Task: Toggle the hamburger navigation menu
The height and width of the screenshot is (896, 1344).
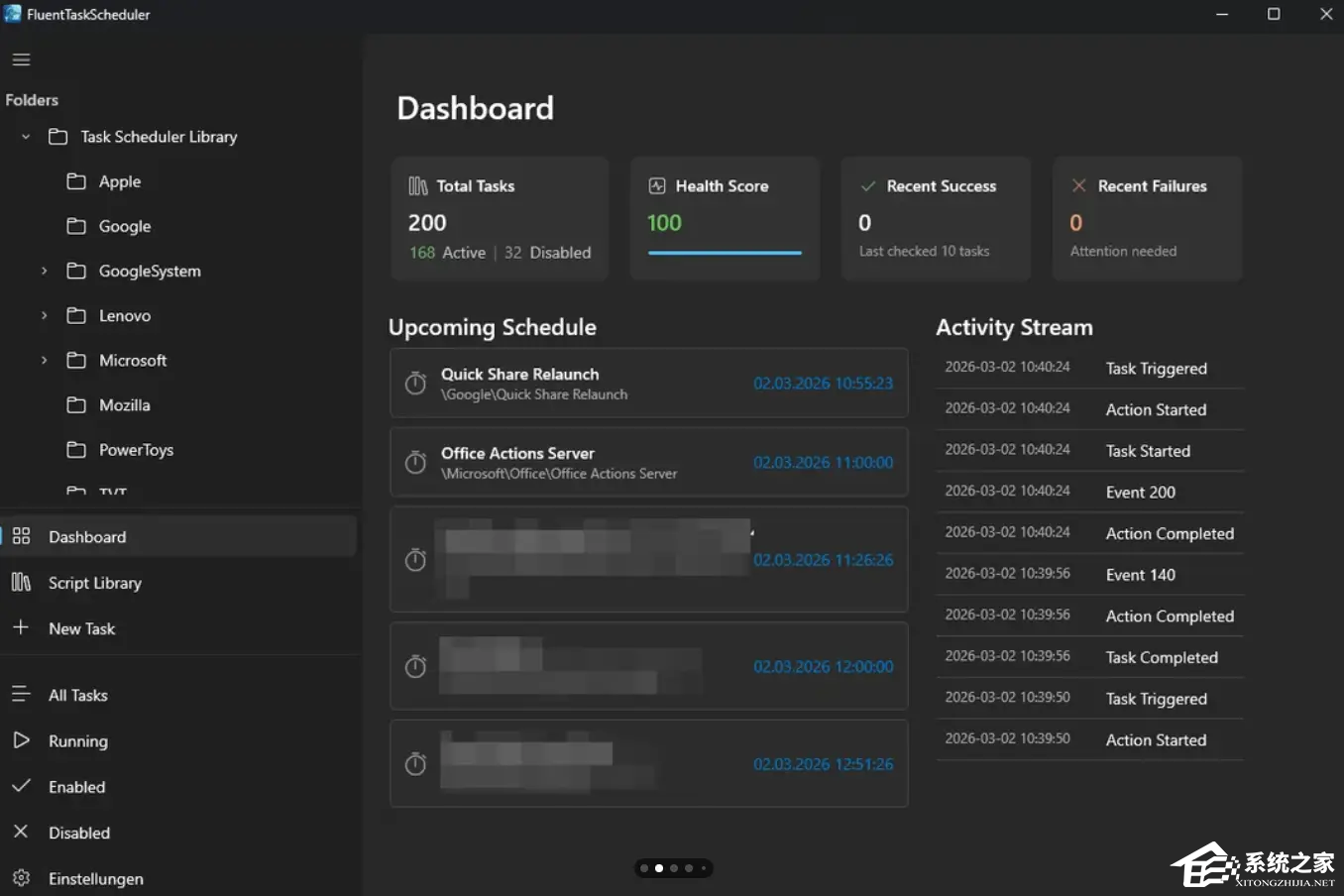Action: pos(21,59)
